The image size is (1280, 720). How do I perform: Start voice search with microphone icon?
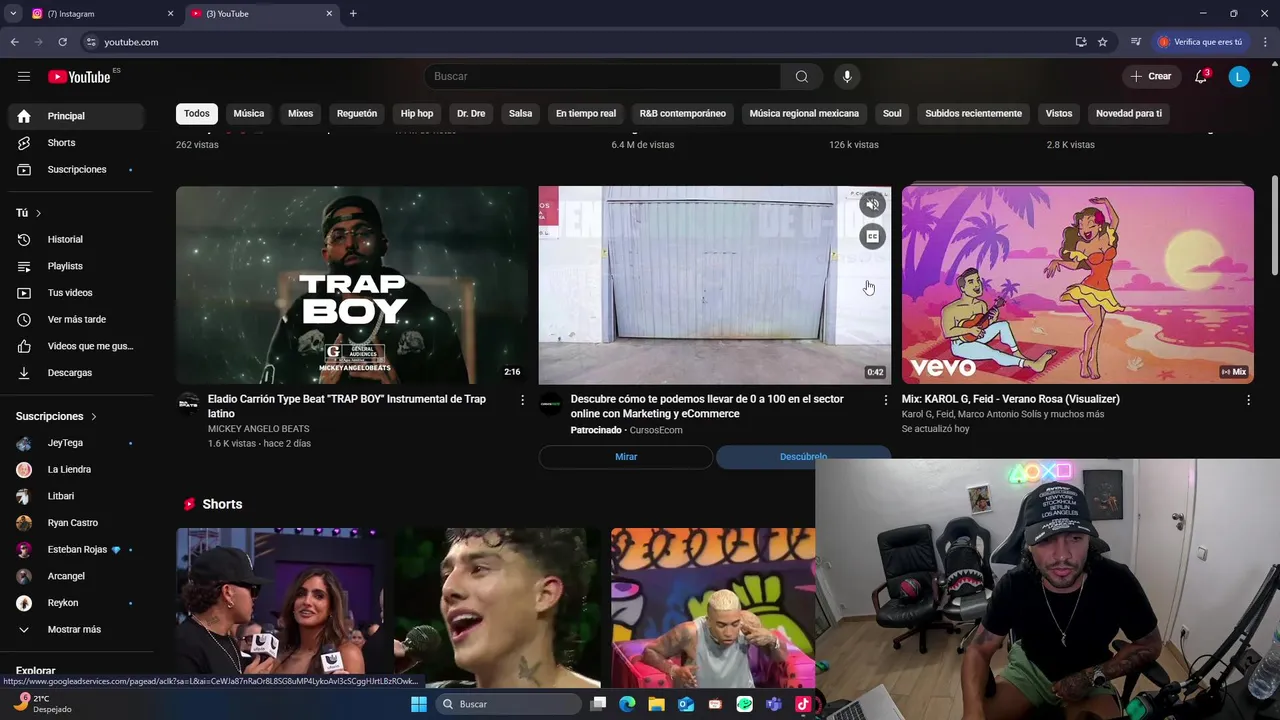tap(847, 76)
